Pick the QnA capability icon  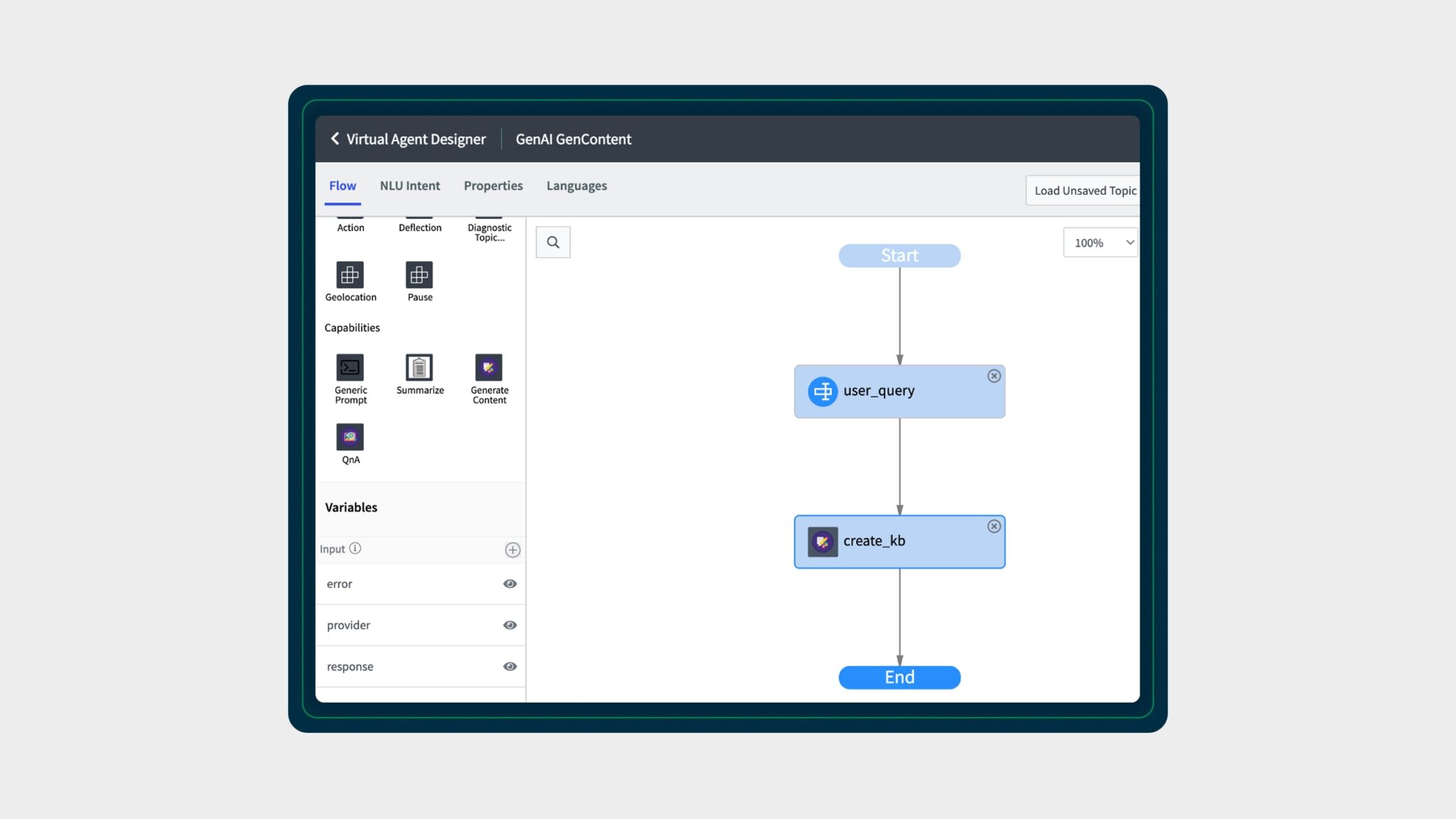350,437
